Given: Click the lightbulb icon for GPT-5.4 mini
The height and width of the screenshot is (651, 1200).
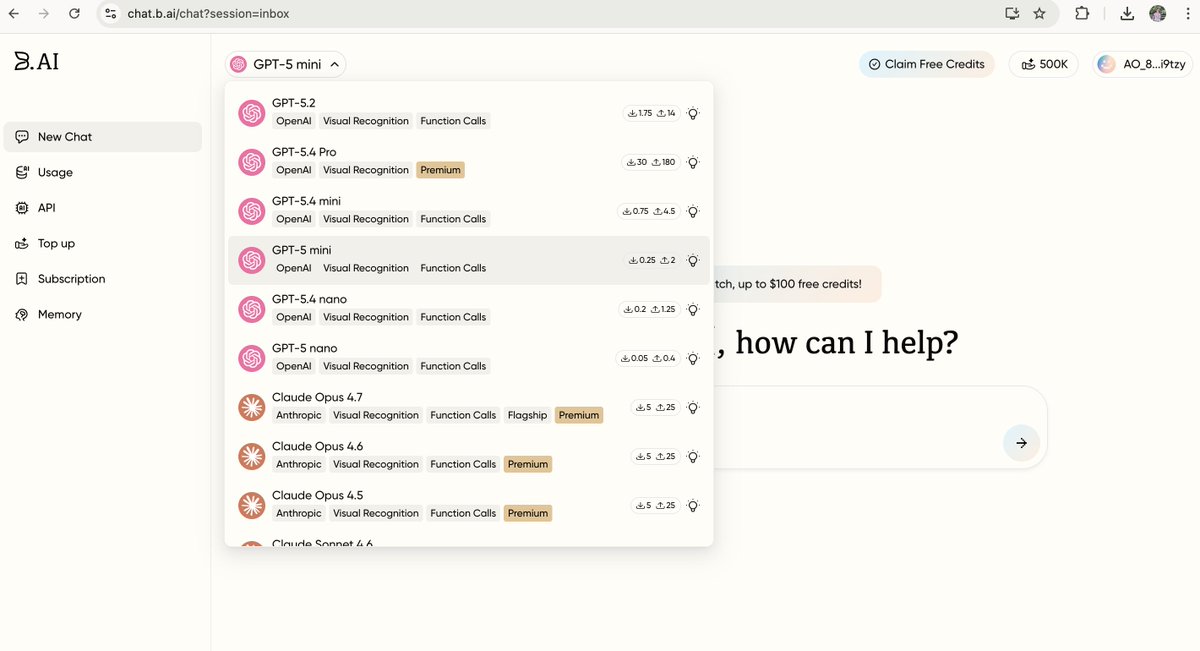Looking at the screenshot, I should (693, 211).
